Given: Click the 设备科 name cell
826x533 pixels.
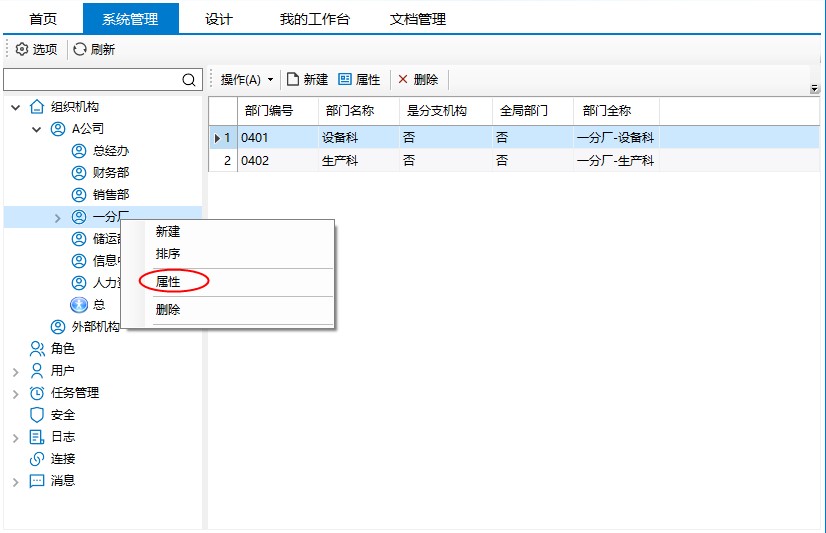Looking at the screenshot, I should pyautogui.click(x=359, y=137).
